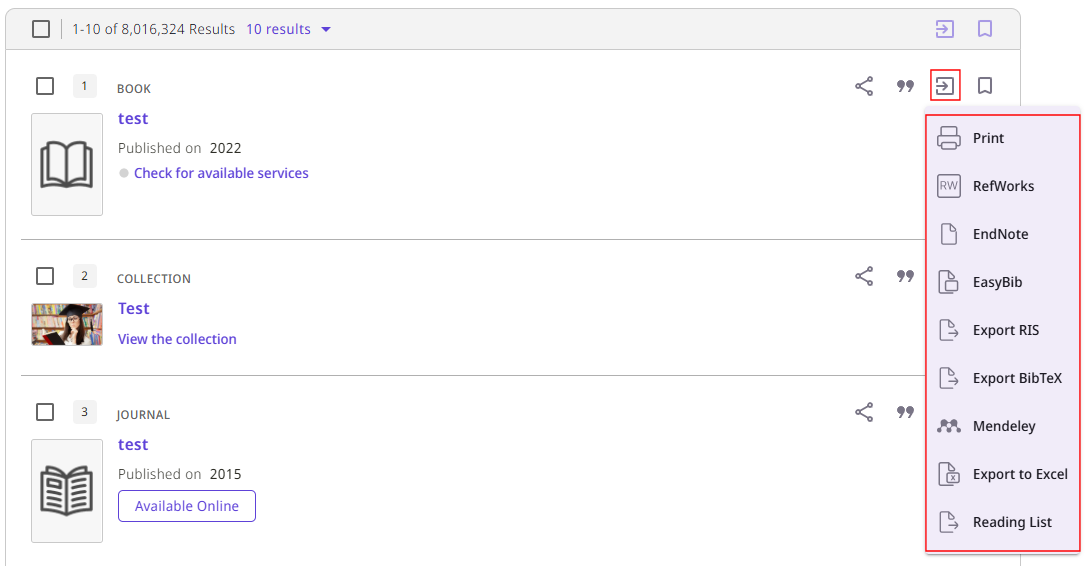Click the Published on 2015 text

pyautogui.click(x=179, y=474)
